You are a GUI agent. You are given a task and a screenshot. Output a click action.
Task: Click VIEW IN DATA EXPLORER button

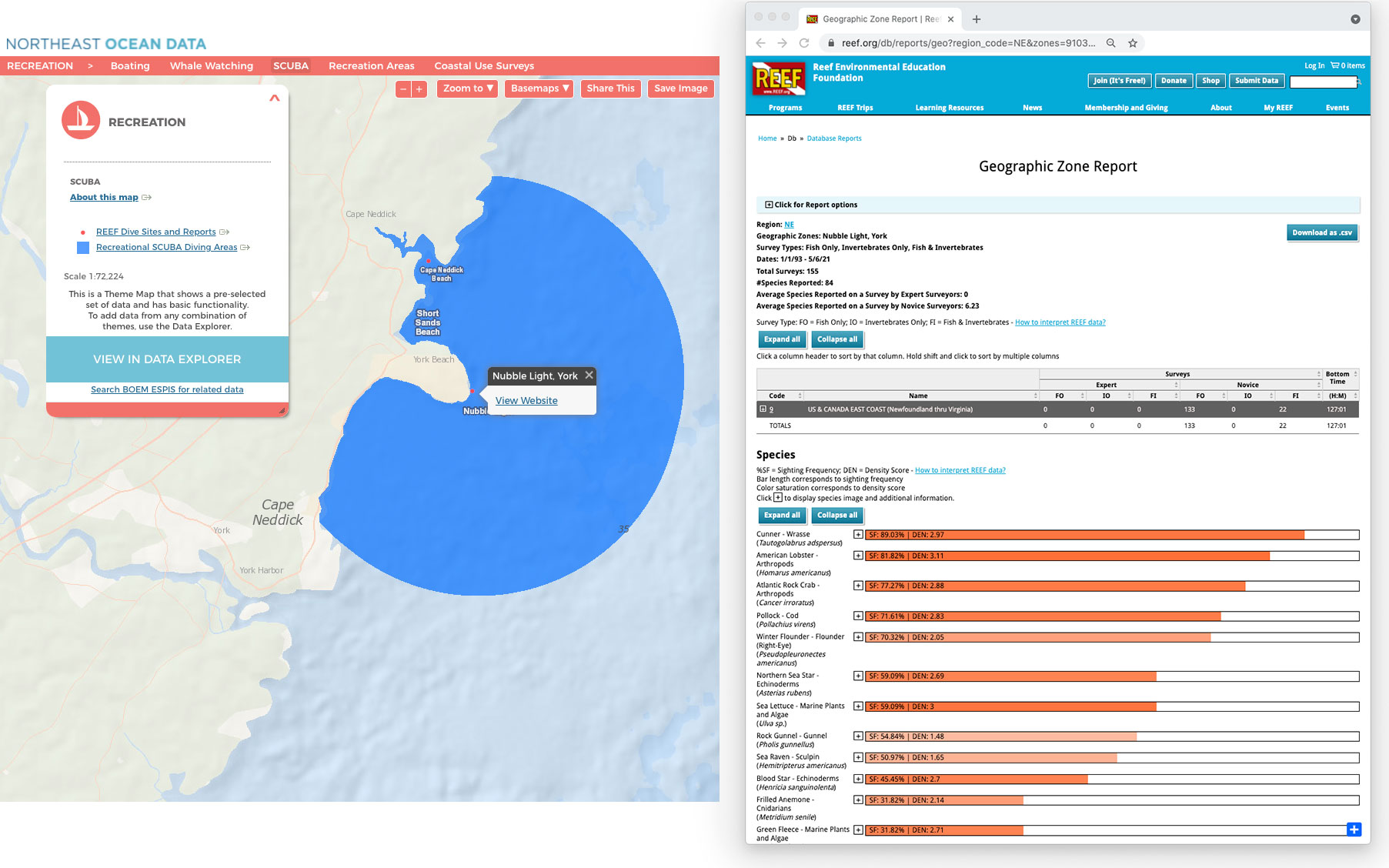coord(167,359)
